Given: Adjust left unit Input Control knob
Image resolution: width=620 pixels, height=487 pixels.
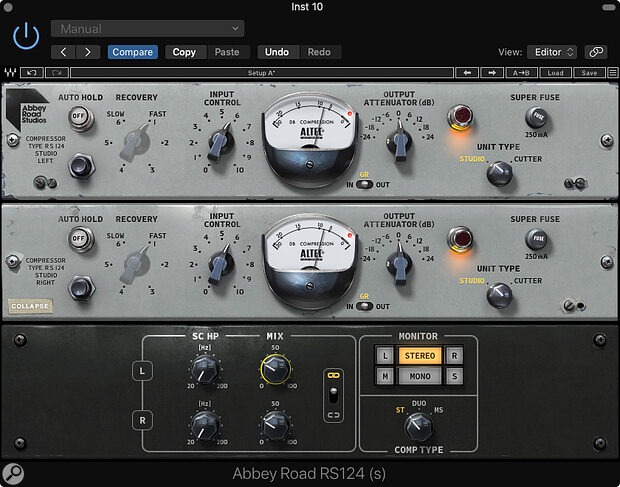Looking at the screenshot, I should pos(220,141).
